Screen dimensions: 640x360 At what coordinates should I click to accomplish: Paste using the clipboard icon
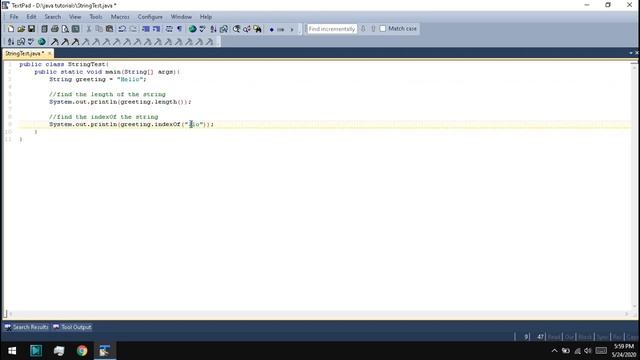(x=109, y=29)
